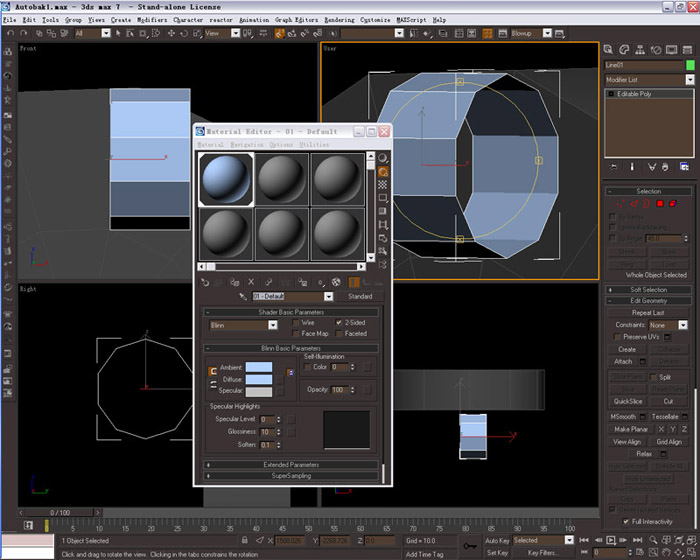Enable the Faceted checkbox

pyautogui.click(x=339, y=334)
